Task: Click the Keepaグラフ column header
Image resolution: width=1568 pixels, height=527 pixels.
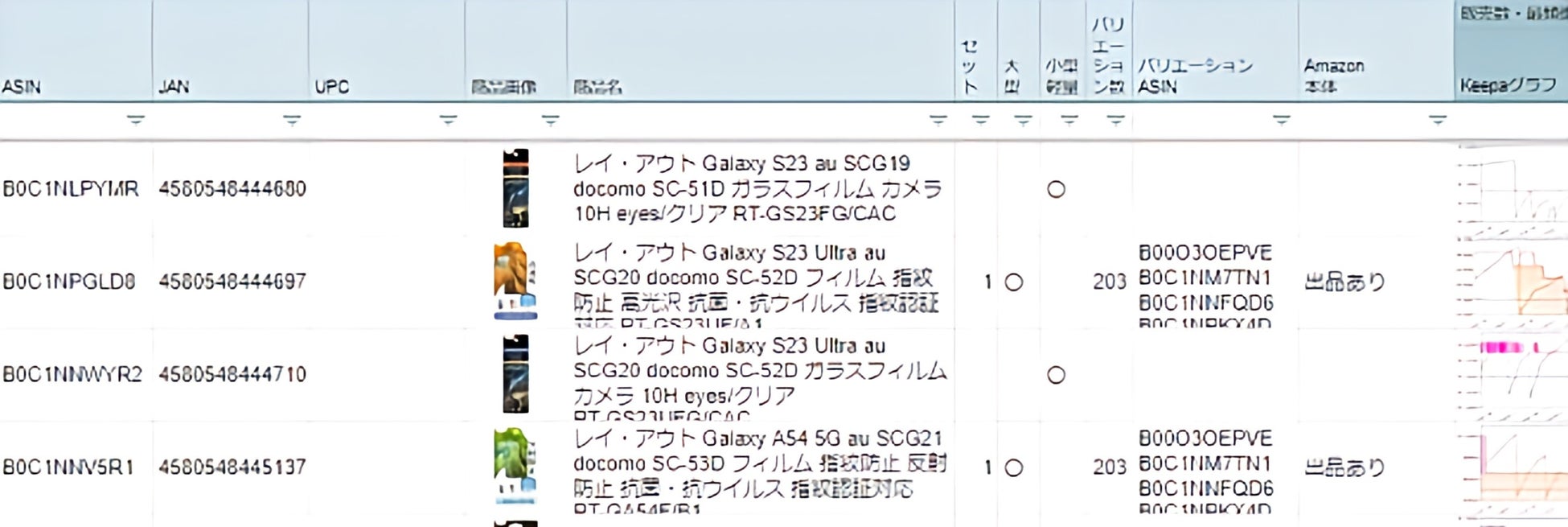Action: coord(1508,85)
